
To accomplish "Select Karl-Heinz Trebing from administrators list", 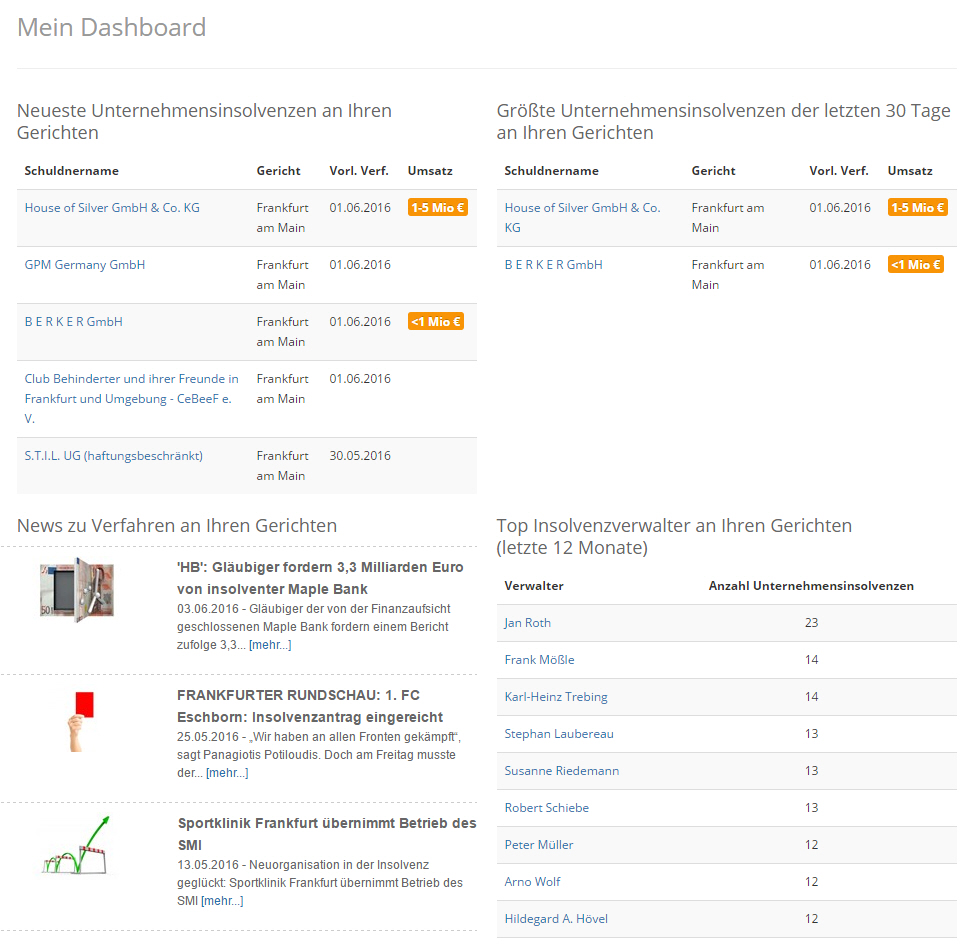I will pos(556,697).
